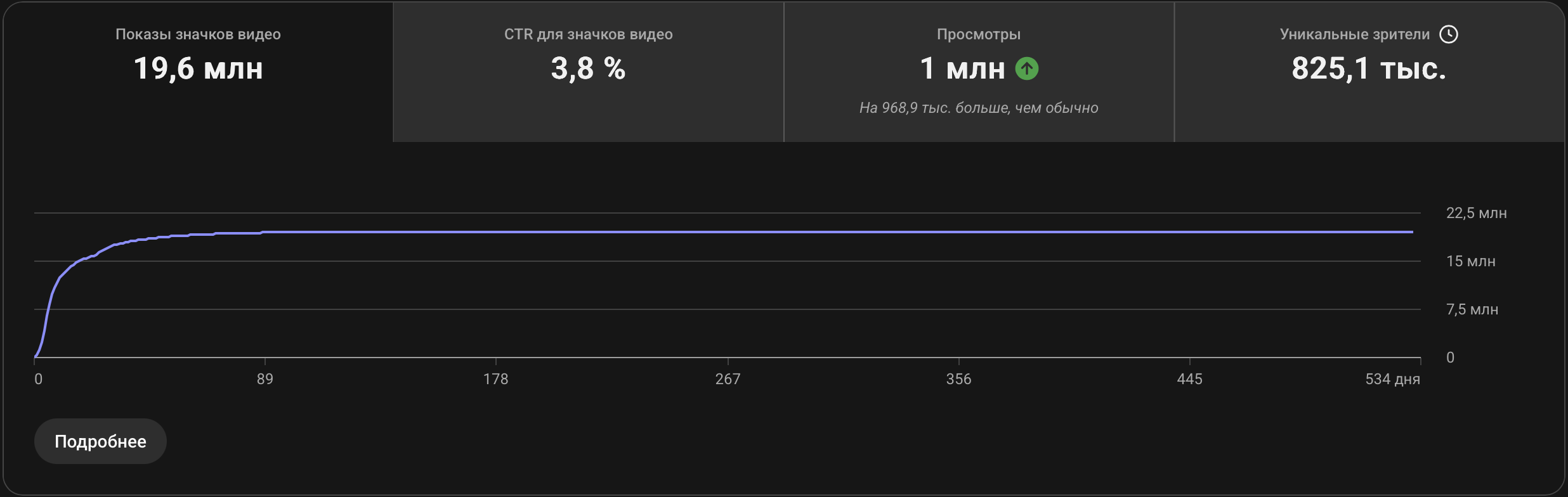Click the 534 дня x-axis label
The height and width of the screenshot is (497, 1568).
pyautogui.click(x=1392, y=379)
